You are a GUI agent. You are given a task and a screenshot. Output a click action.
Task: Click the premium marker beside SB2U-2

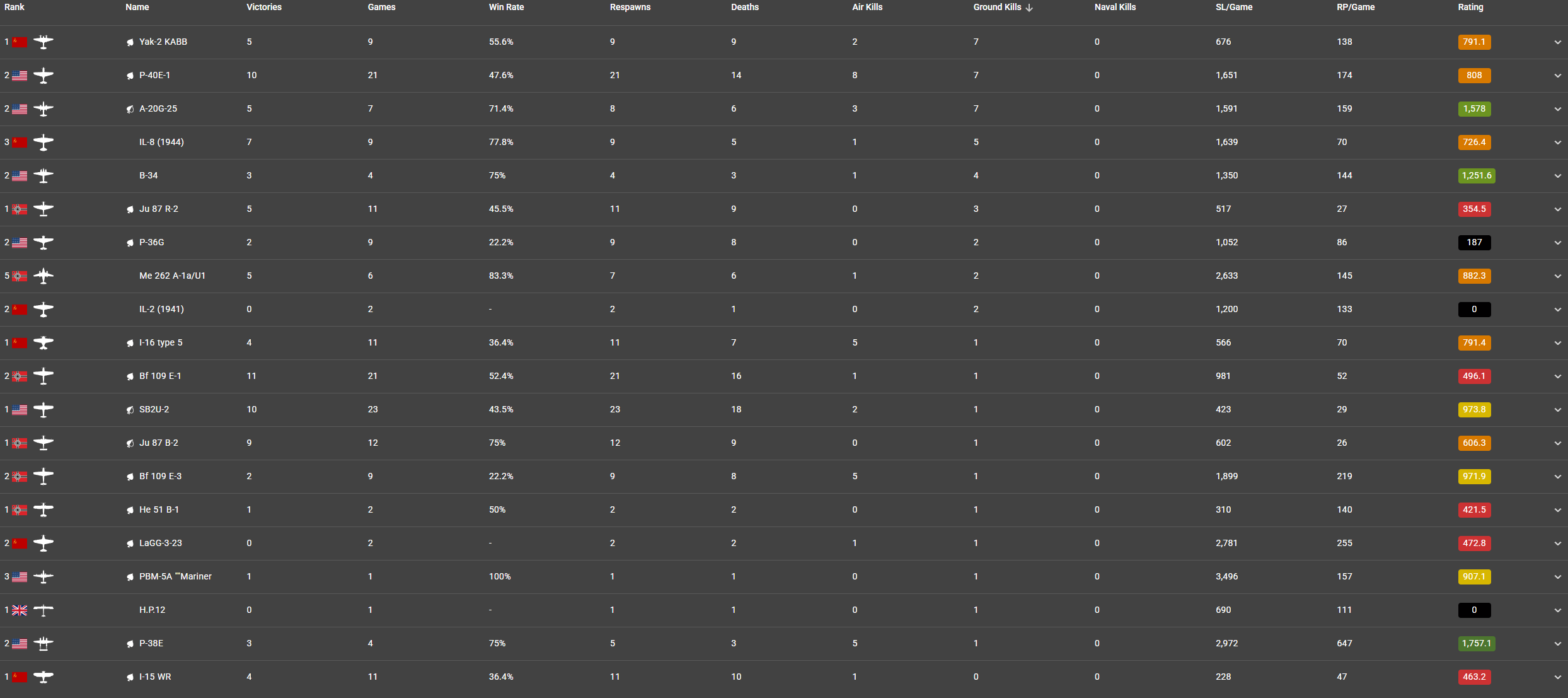point(130,410)
